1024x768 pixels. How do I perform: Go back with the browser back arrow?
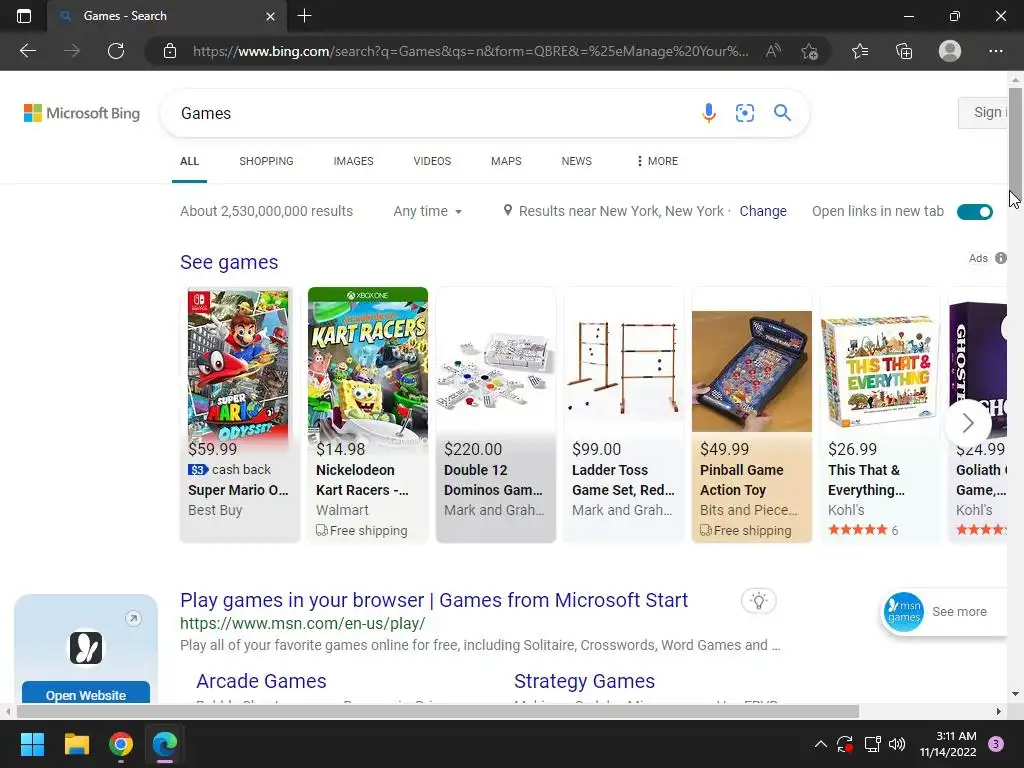pyautogui.click(x=28, y=51)
